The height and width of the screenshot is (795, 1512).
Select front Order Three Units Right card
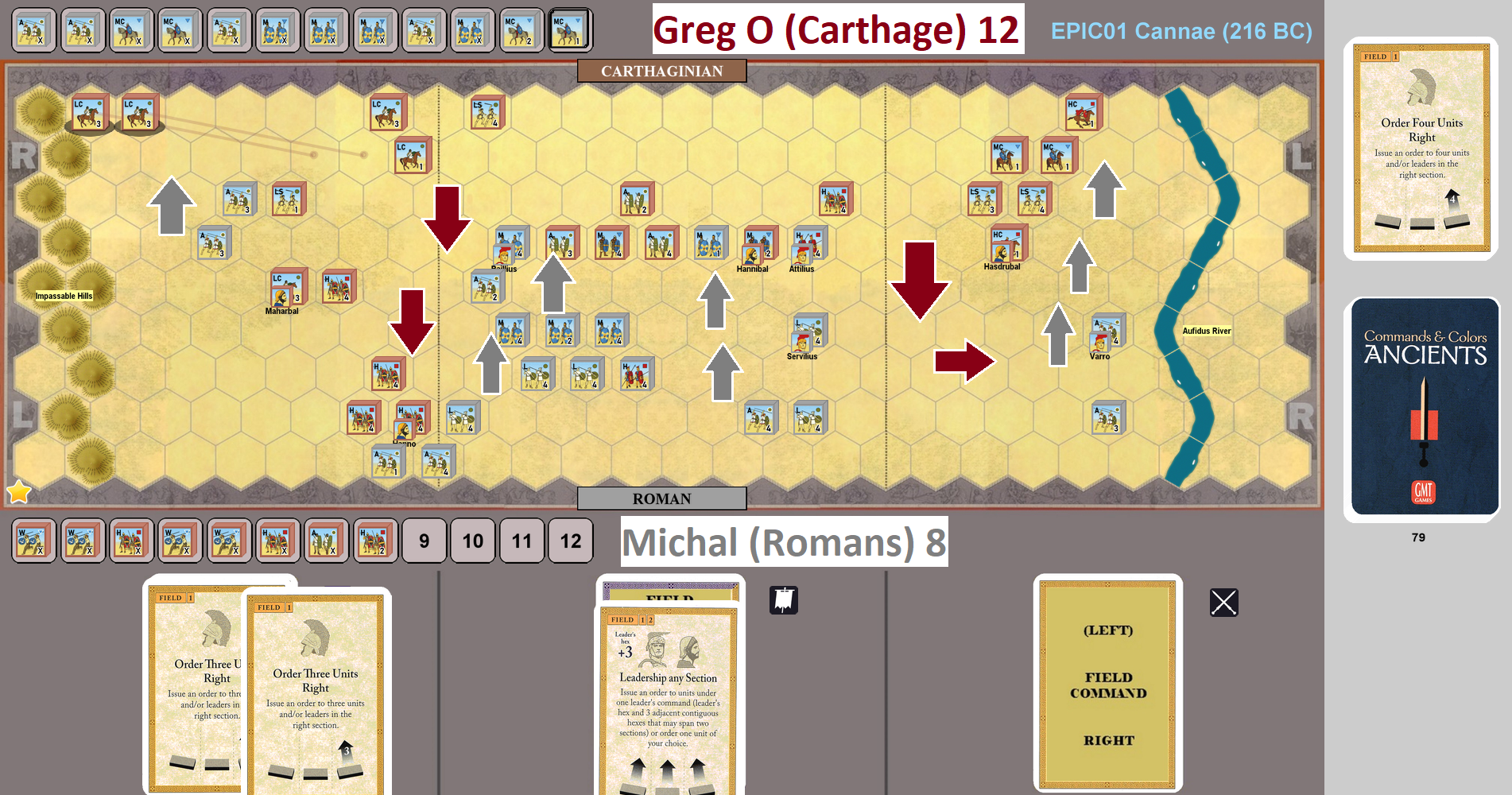click(316, 692)
